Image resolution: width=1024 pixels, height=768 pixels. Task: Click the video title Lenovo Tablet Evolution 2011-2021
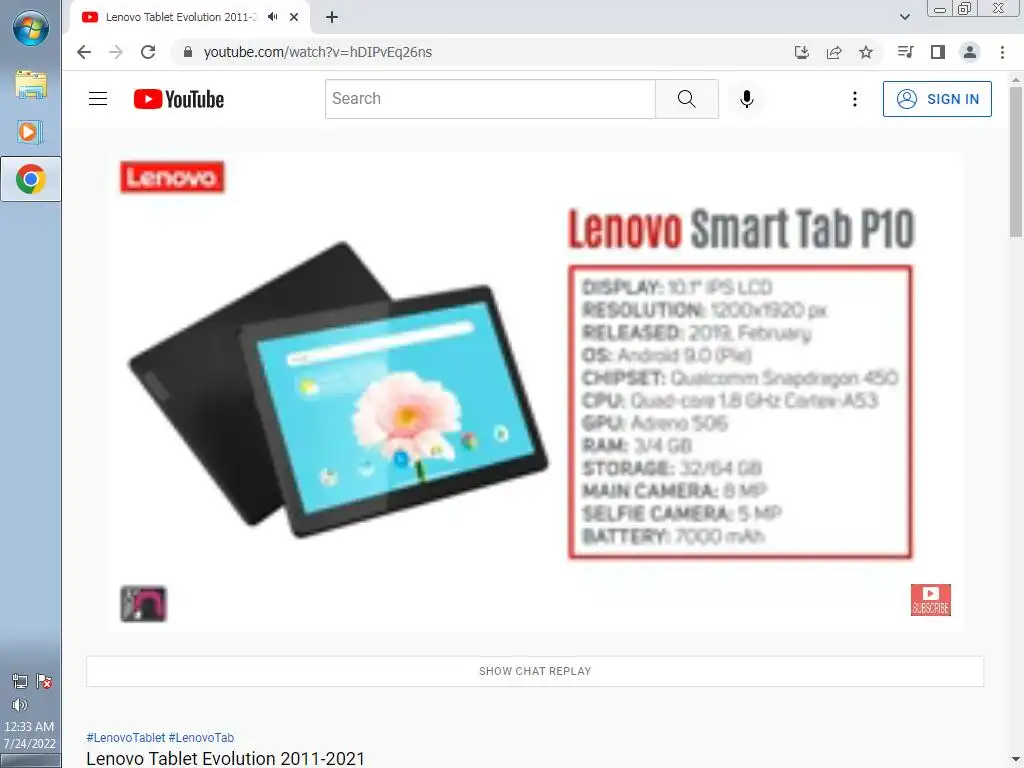point(225,758)
